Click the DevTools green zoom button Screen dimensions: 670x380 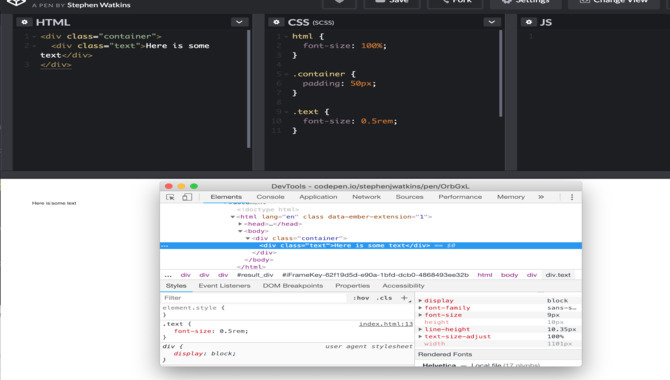(194, 186)
